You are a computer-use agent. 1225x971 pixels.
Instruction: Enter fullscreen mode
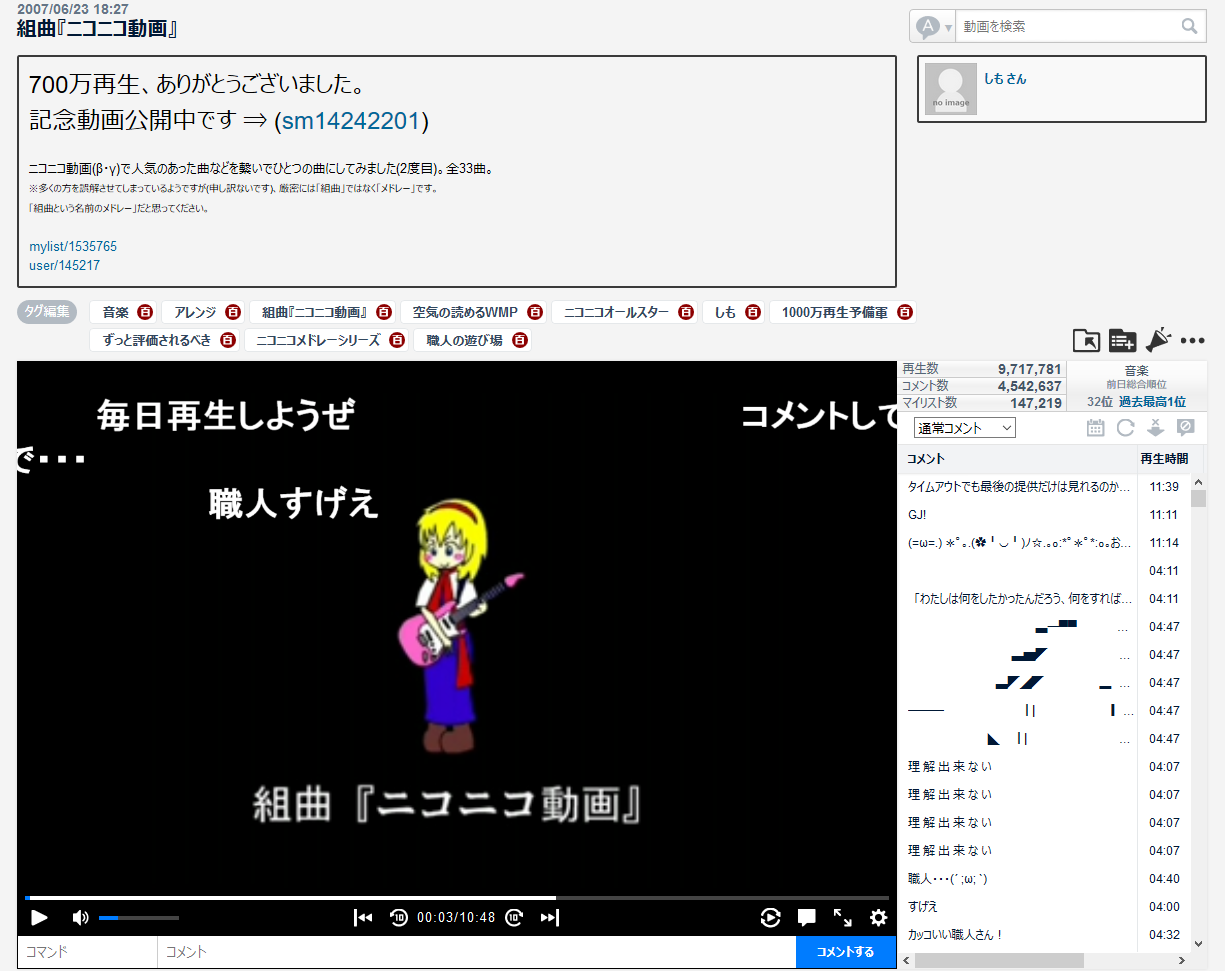[x=843, y=917]
